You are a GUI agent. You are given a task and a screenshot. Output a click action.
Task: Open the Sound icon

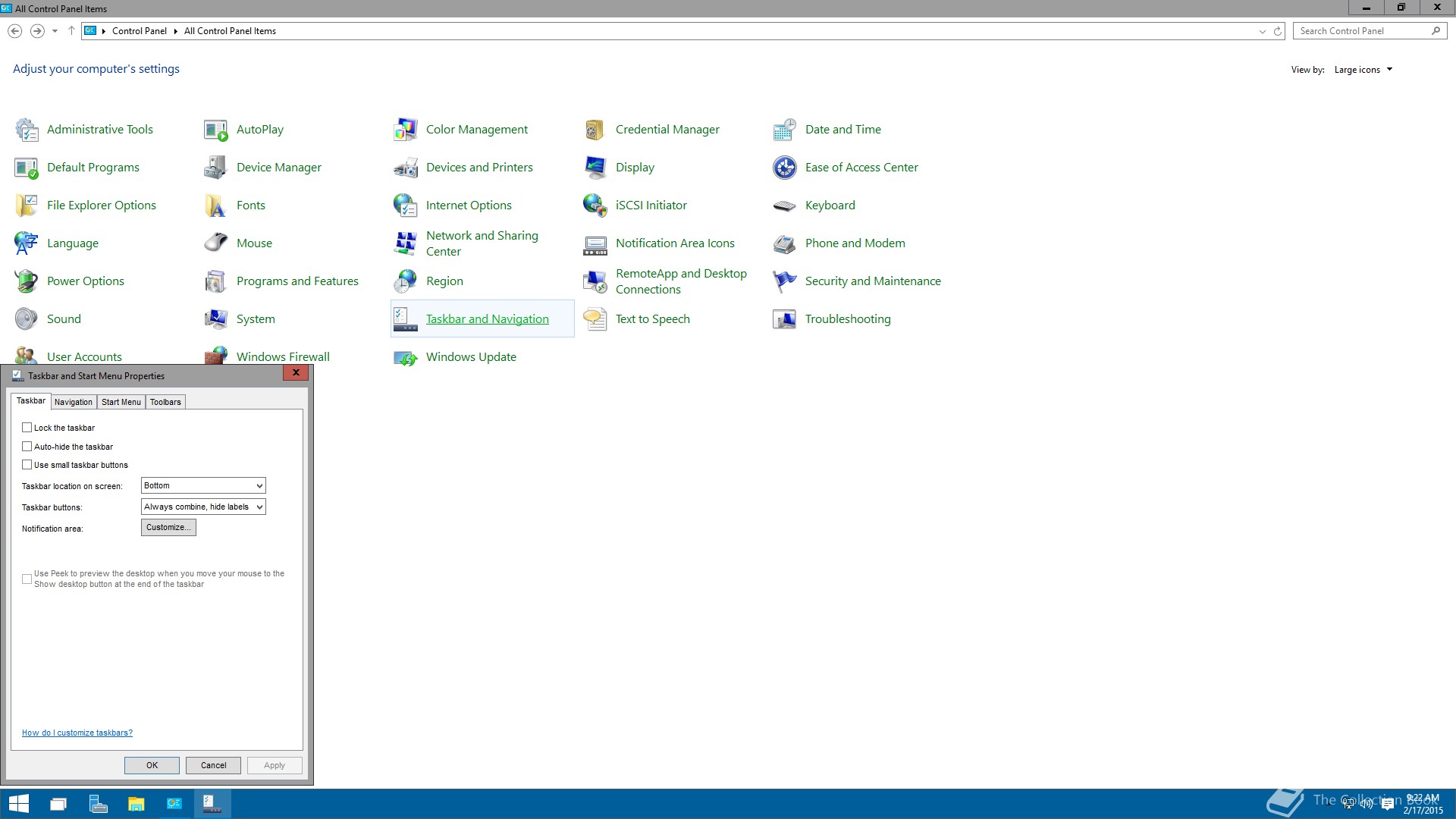(27, 319)
